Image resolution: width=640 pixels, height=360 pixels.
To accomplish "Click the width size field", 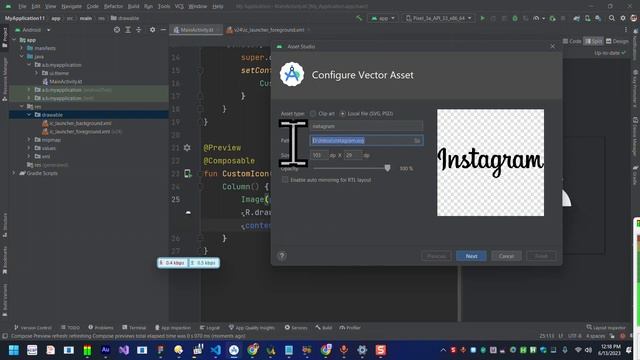I will 319,155.
